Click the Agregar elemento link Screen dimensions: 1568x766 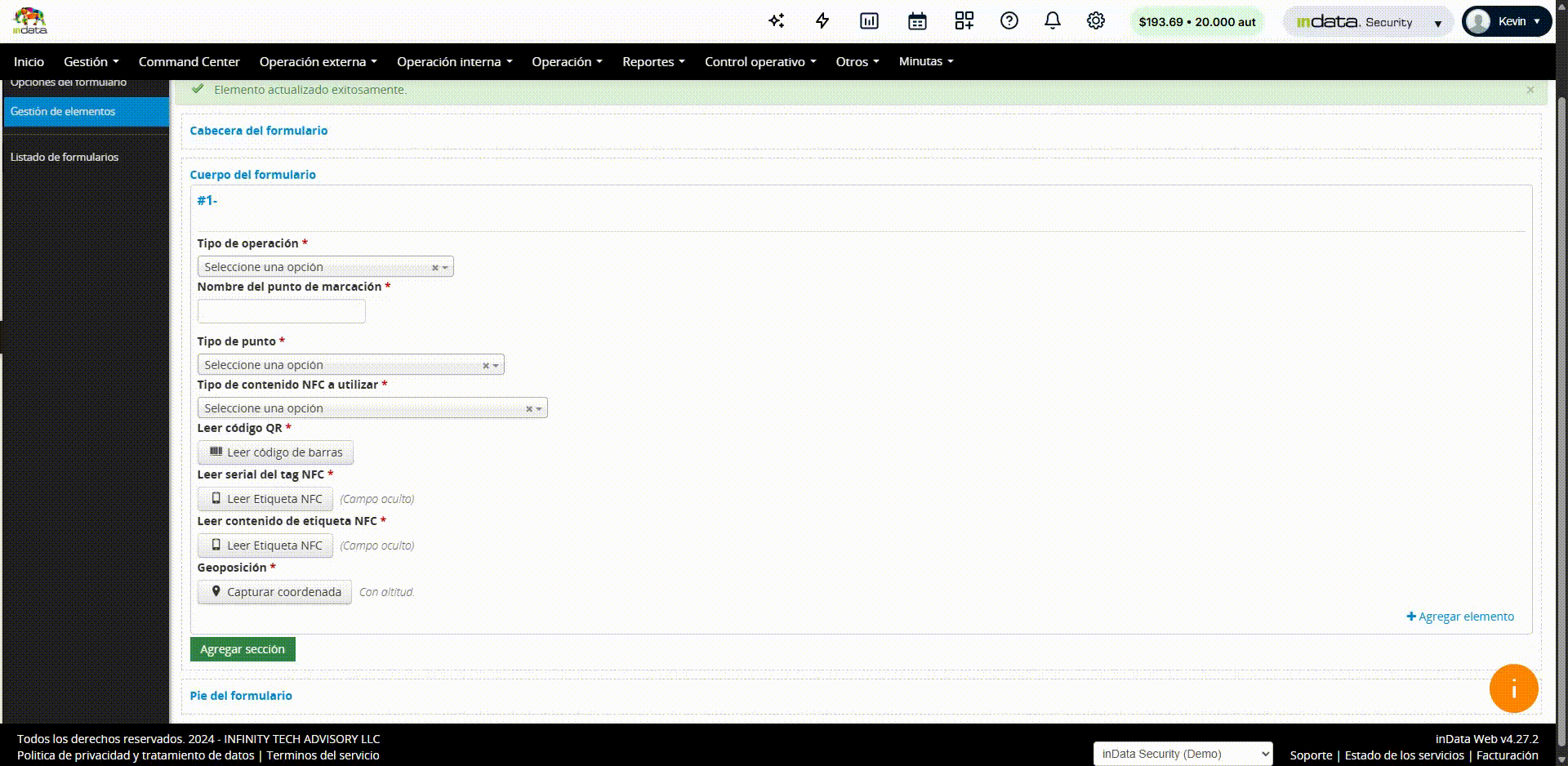[x=1460, y=617]
